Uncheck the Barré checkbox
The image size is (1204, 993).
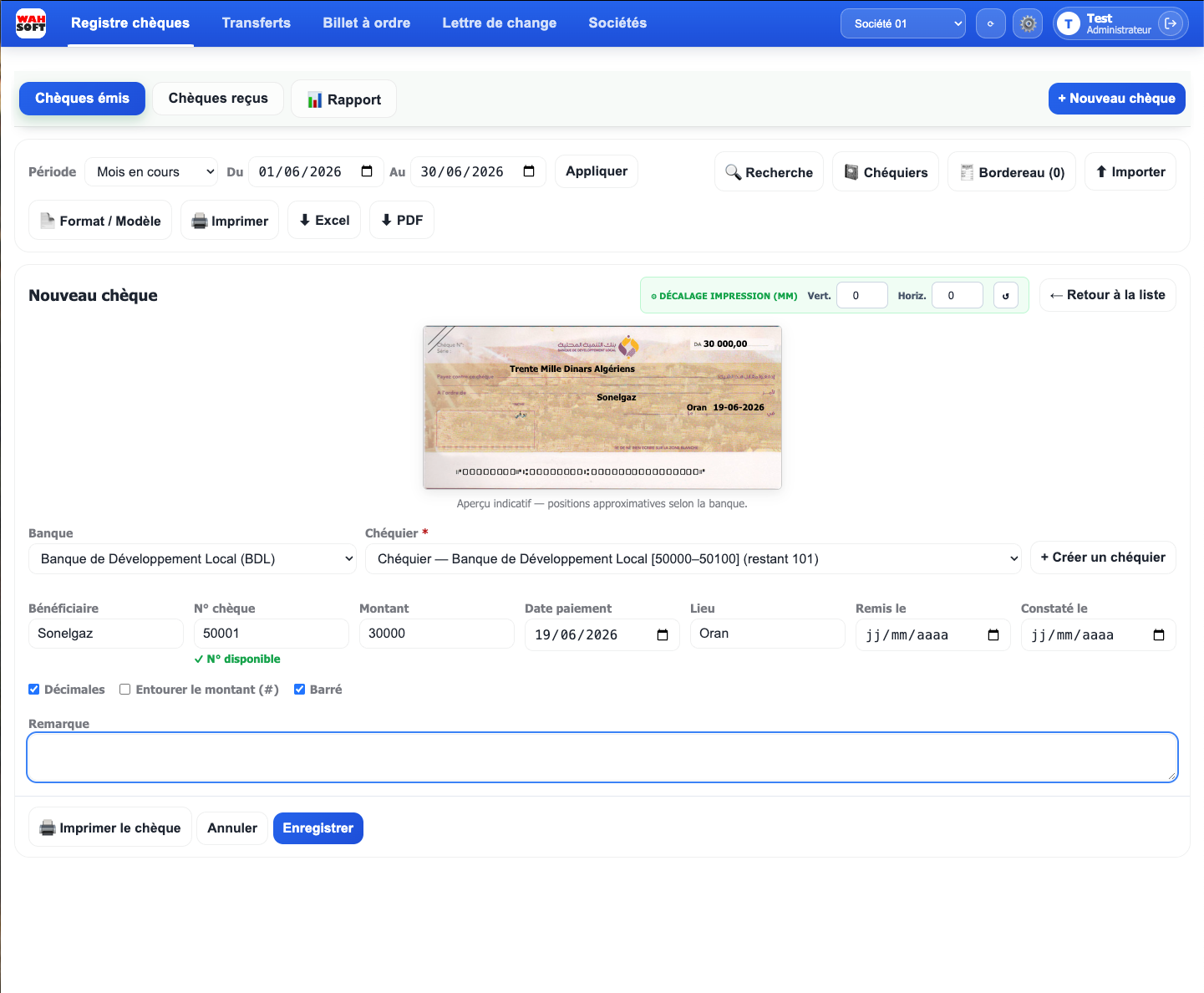pyautogui.click(x=299, y=690)
